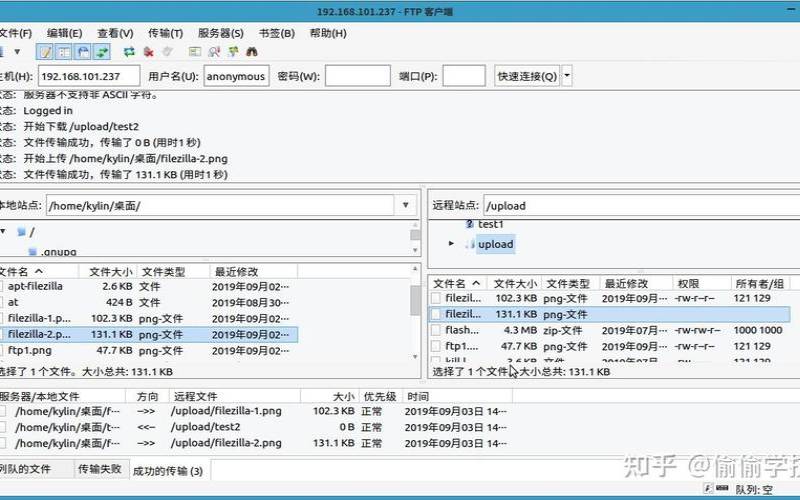
Task: Toggle the transfer queue display icon
Action: (x=102, y=52)
